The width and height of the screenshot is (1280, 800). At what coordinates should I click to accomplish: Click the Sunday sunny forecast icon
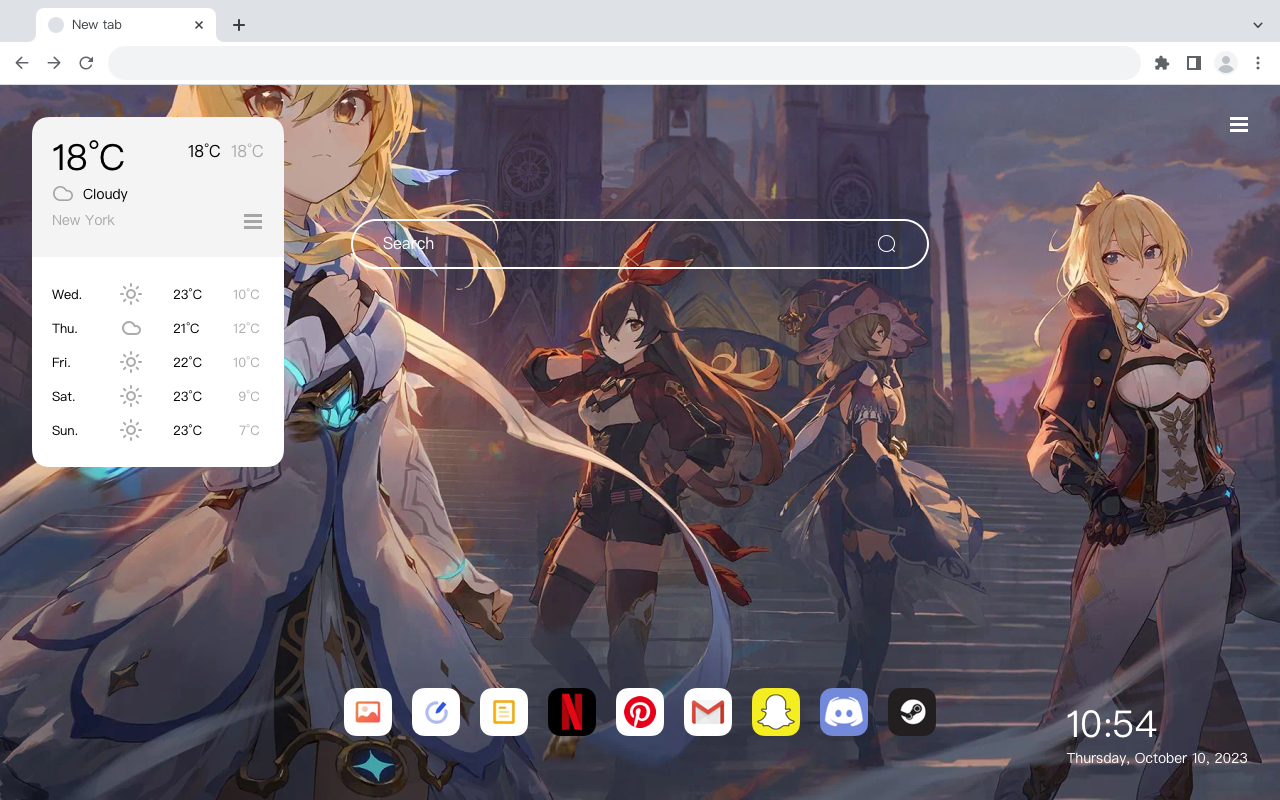tap(131, 430)
